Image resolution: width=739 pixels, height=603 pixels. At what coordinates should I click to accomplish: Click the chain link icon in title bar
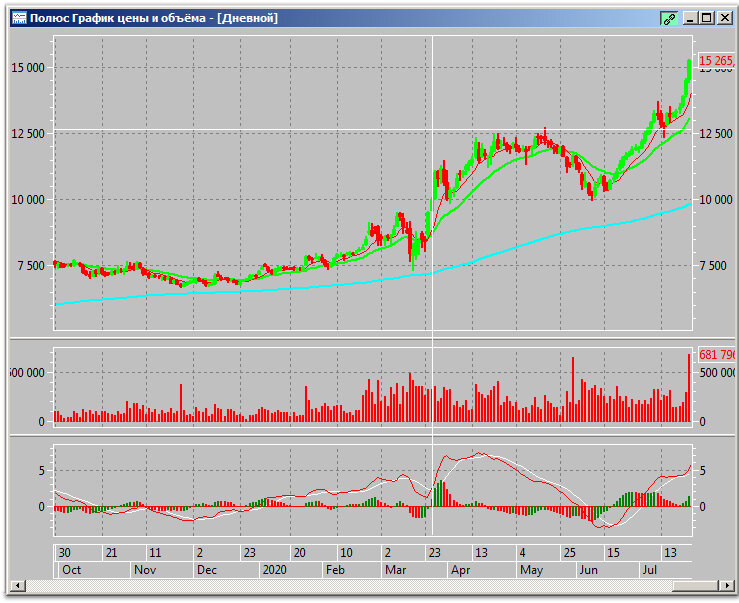coord(669,19)
